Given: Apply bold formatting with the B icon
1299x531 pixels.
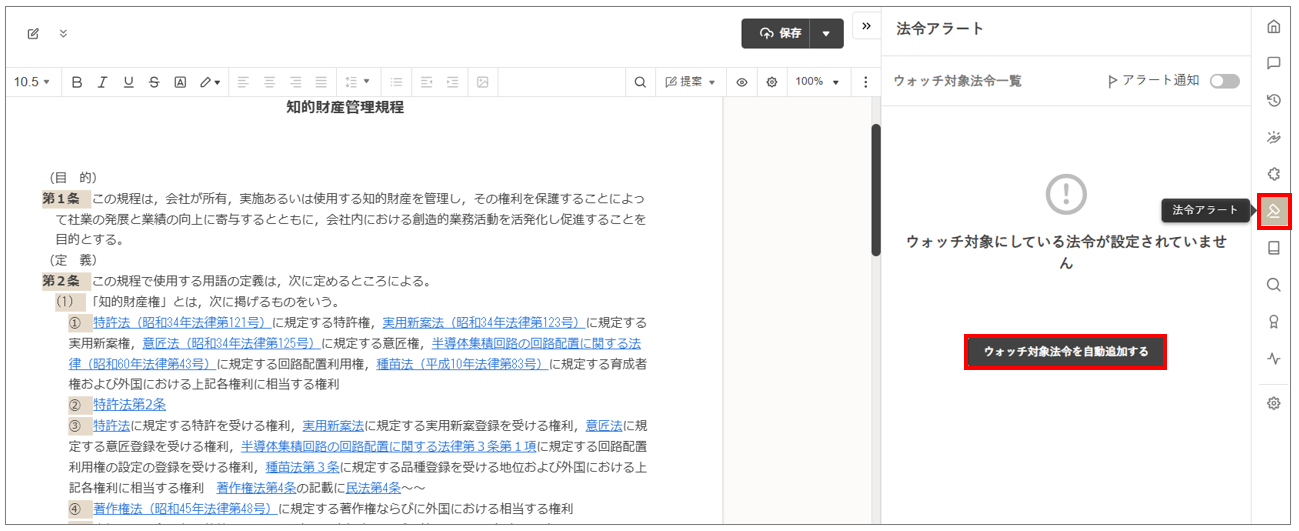Looking at the screenshot, I should click(77, 82).
